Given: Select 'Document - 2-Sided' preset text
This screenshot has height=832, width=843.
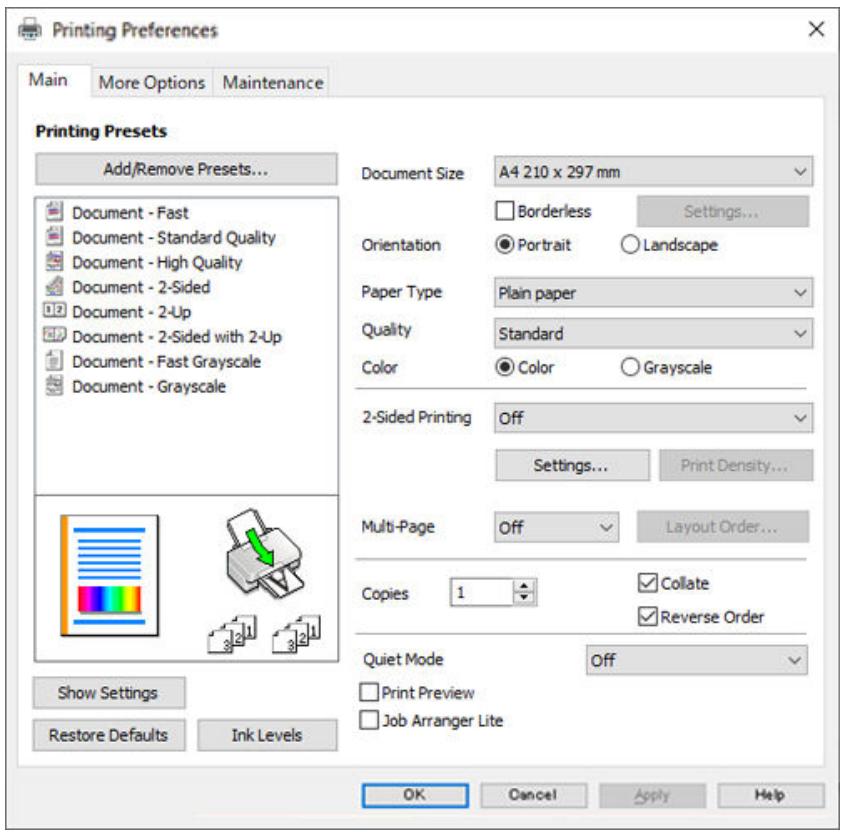Looking at the screenshot, I should [141, 287].
